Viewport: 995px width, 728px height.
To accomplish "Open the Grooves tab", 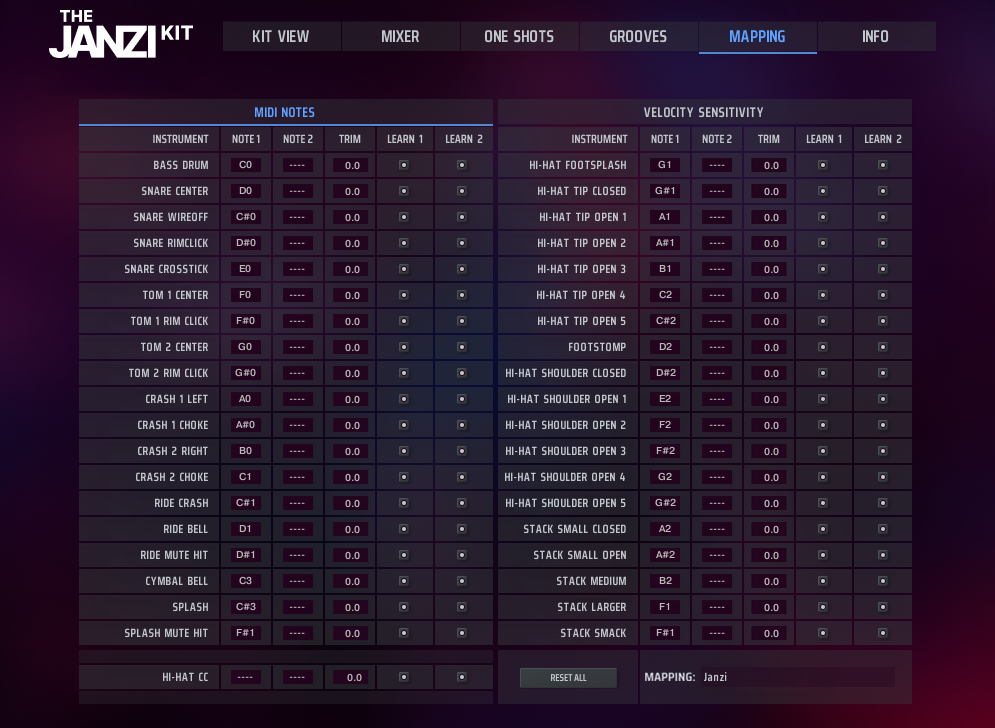I will 638,37.
